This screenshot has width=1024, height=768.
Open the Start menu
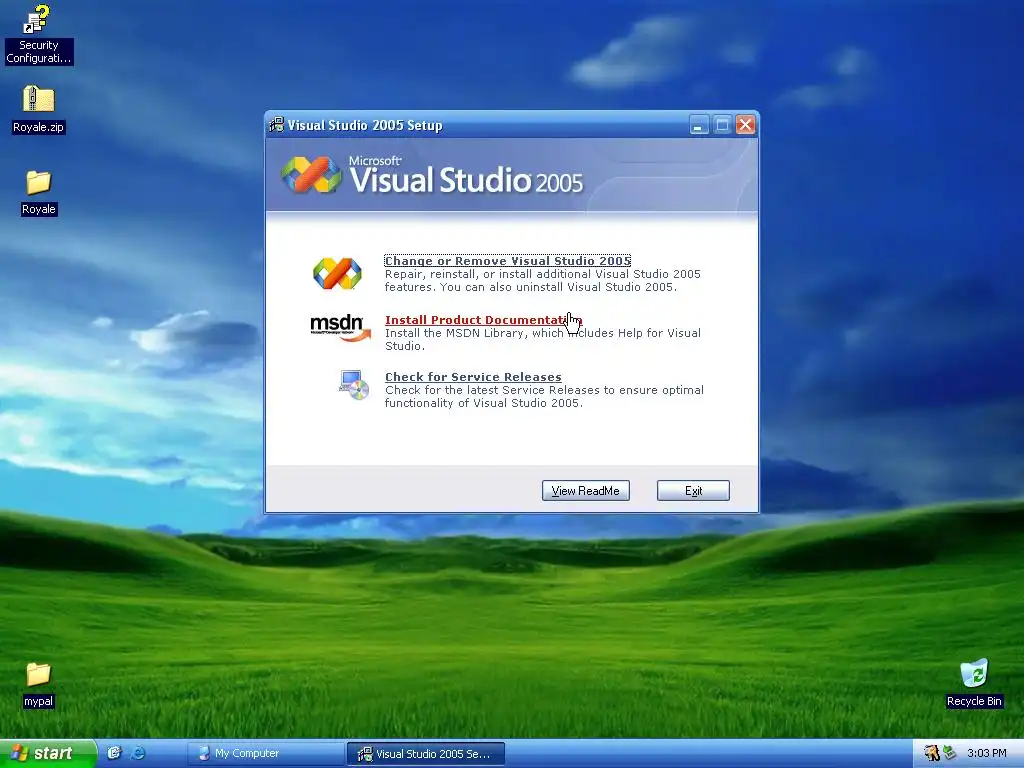[48, 753]
